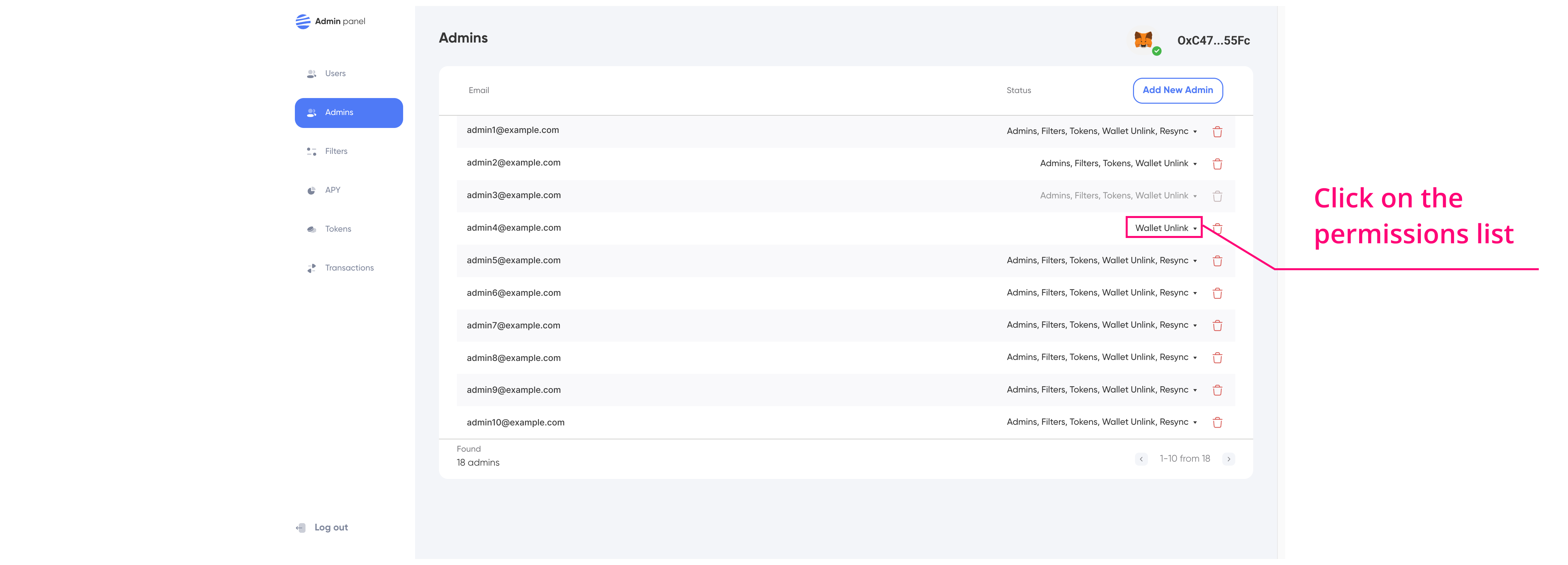Image resolution: width=1568 pixels, height=565 pixels.
Task: Expand permissions list for admin1@example.com
Action: (1101, 131)
